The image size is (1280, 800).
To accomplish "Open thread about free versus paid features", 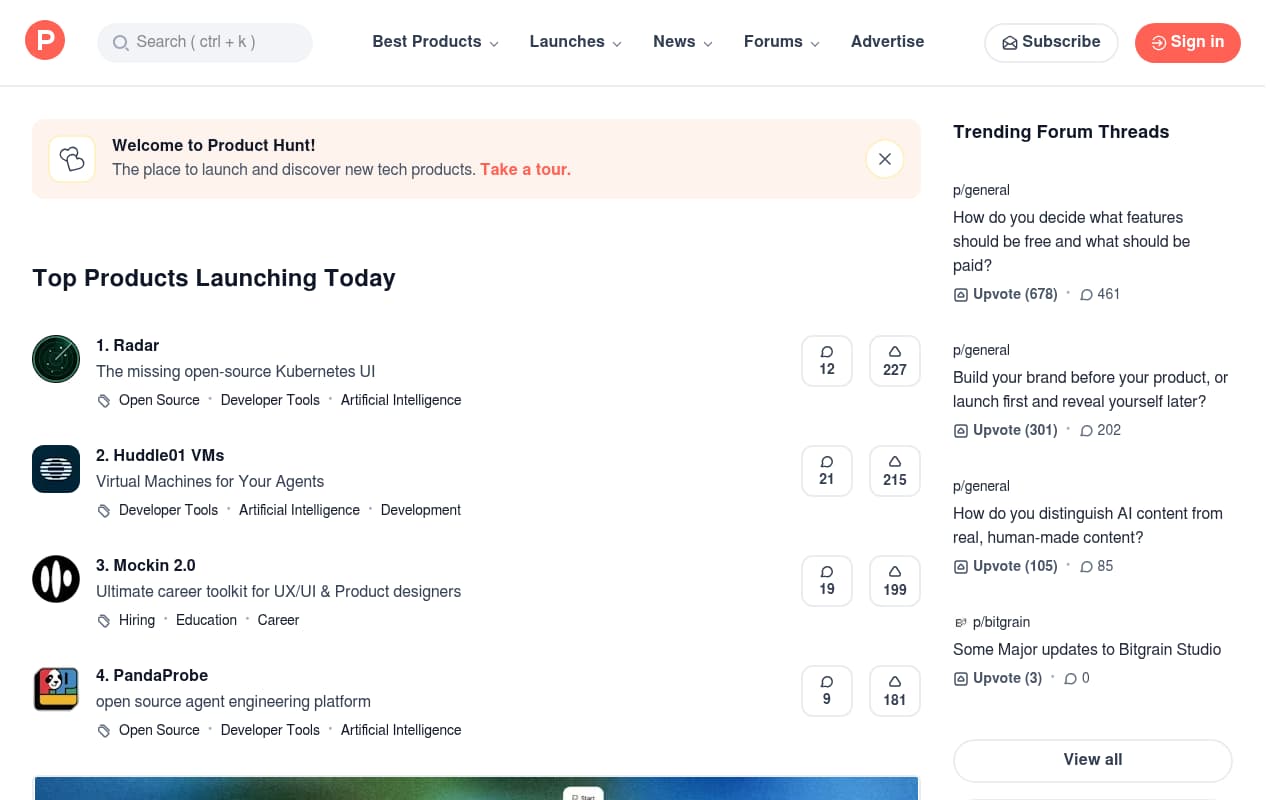I will 1071,241.
